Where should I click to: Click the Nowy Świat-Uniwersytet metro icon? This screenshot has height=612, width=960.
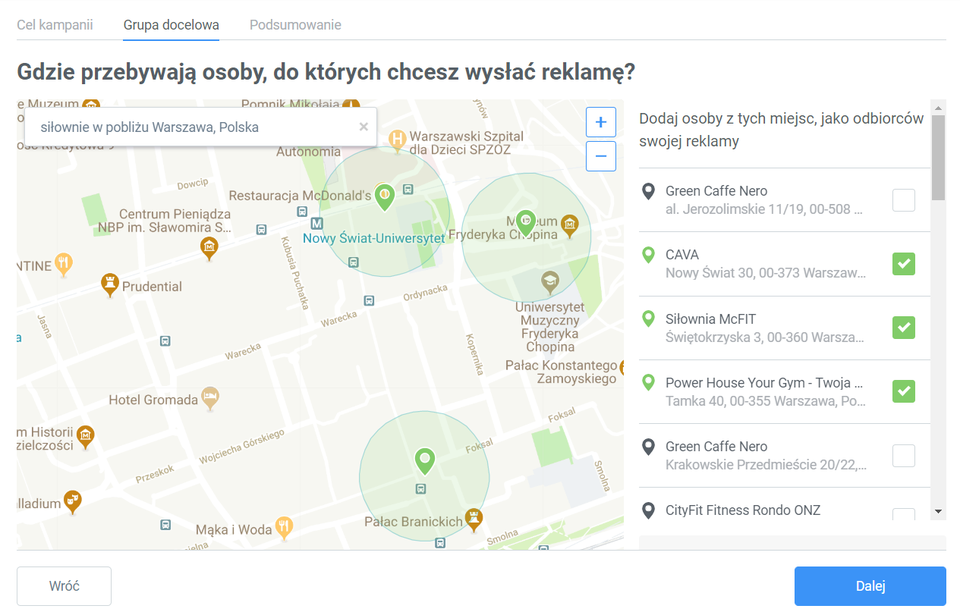pyautogui.click(x=317, y=223)
